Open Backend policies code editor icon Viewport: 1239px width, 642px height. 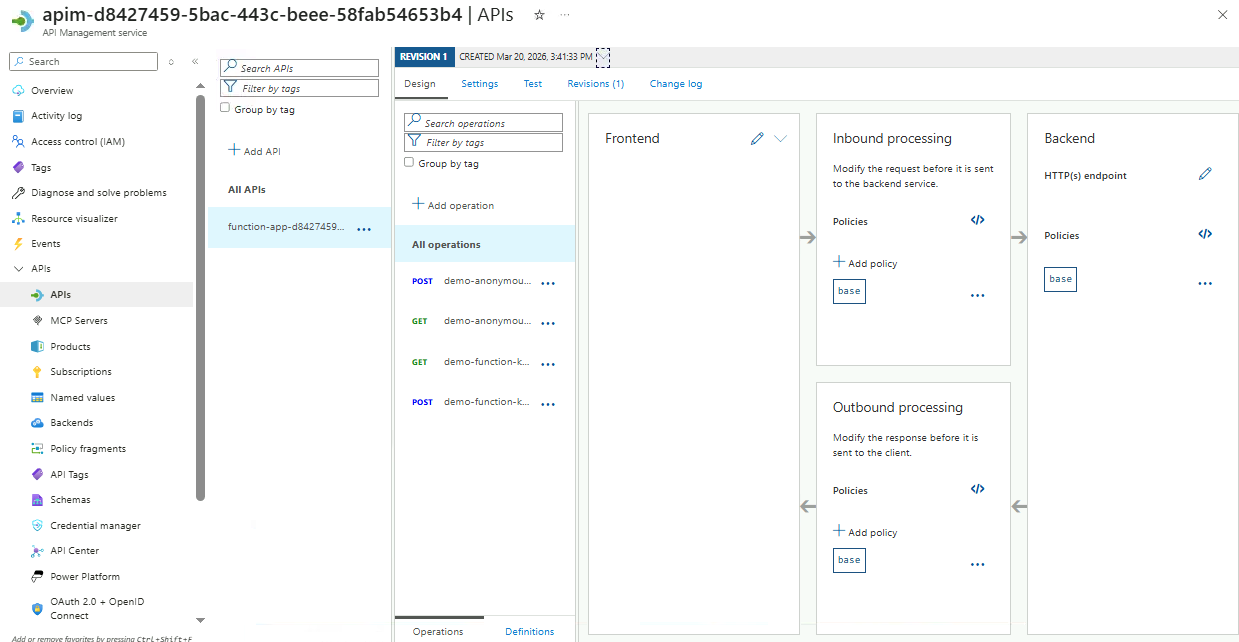(x=1205, y=234)
